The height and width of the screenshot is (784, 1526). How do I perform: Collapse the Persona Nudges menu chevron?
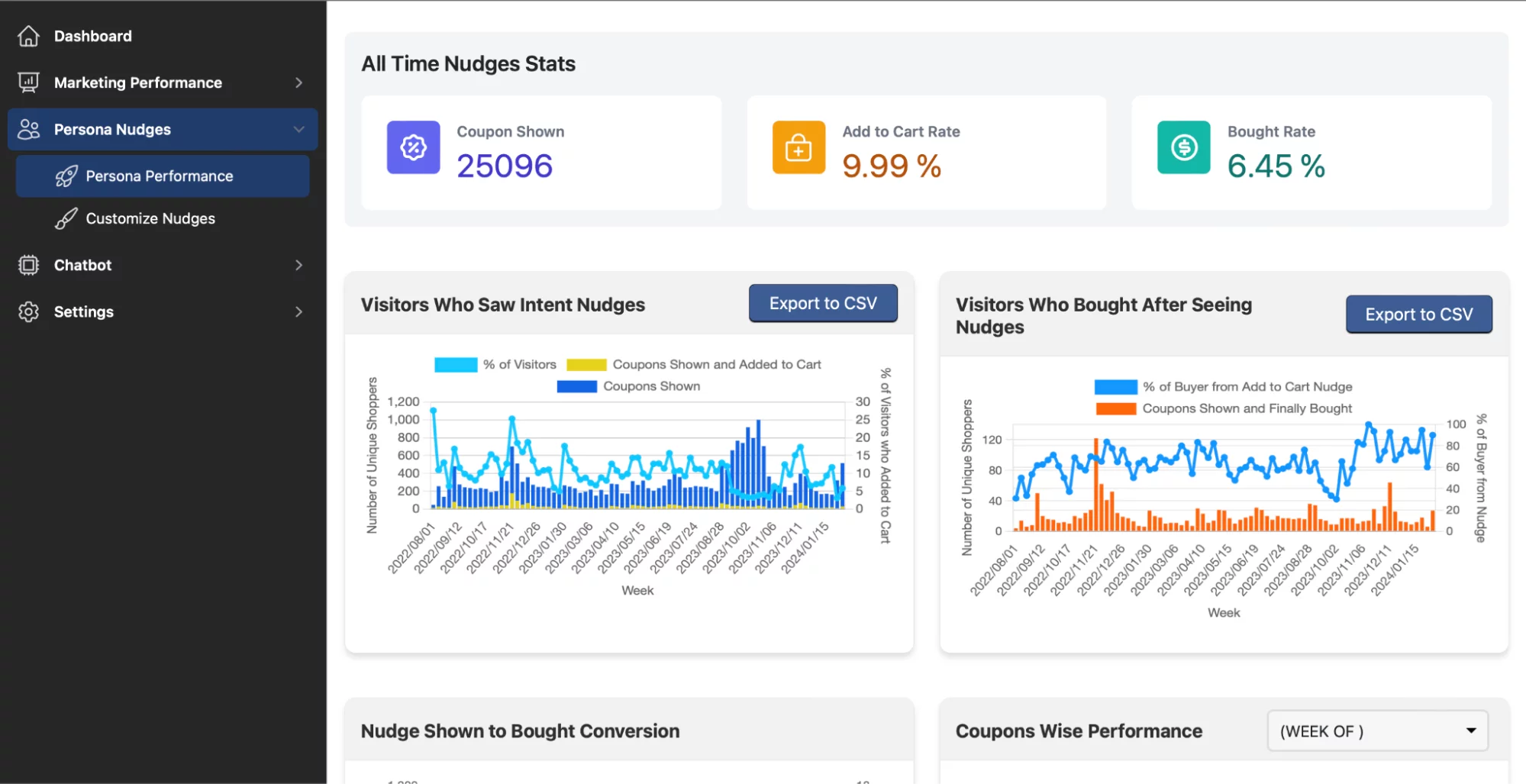coord(298,129)
